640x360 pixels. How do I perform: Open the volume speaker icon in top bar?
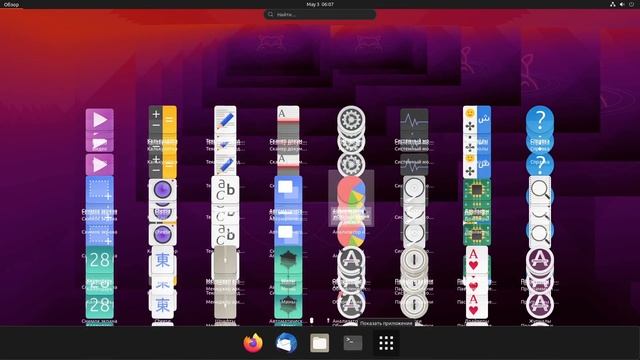point(622,4)
